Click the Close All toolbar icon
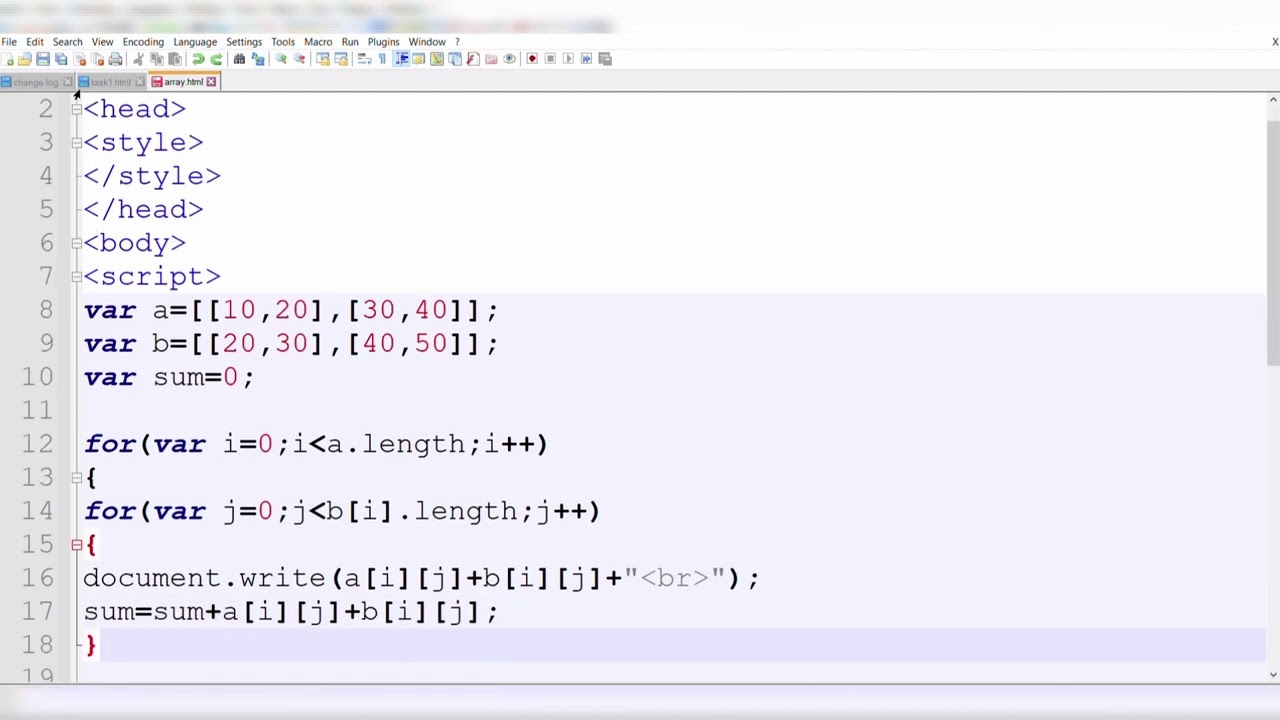1280x720 pixels. point(98,59)
